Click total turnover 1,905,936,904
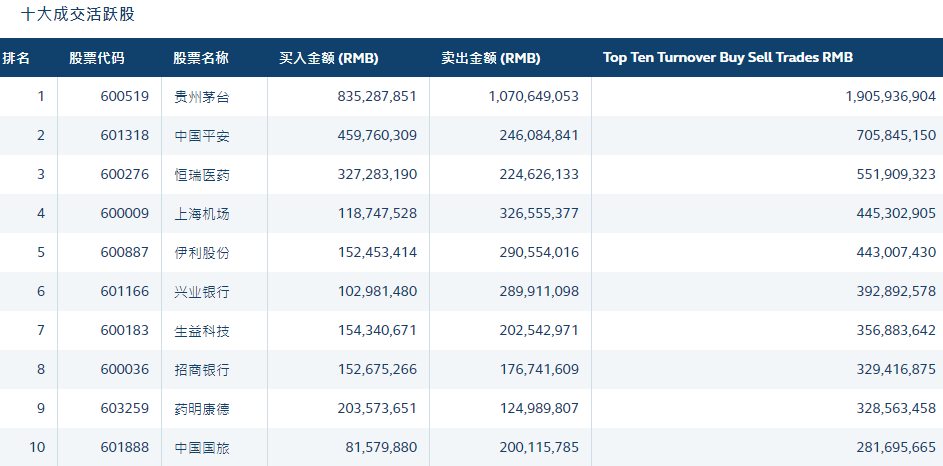The height and width of the screenshot is (466, 943). tap(891, 96)
